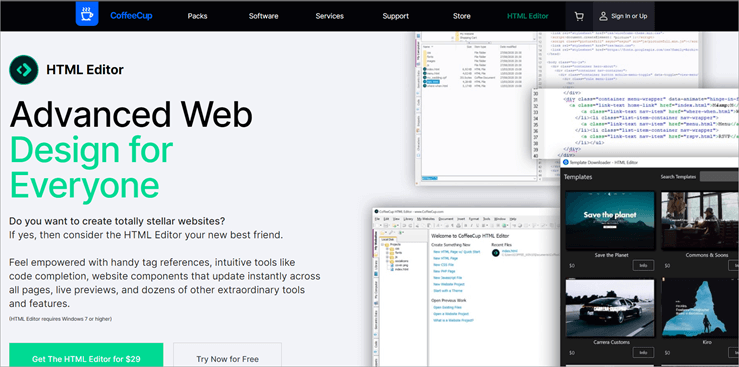
Task: Open File menu in CoffeeCup HTML Editor window
Action: point(378,219)
